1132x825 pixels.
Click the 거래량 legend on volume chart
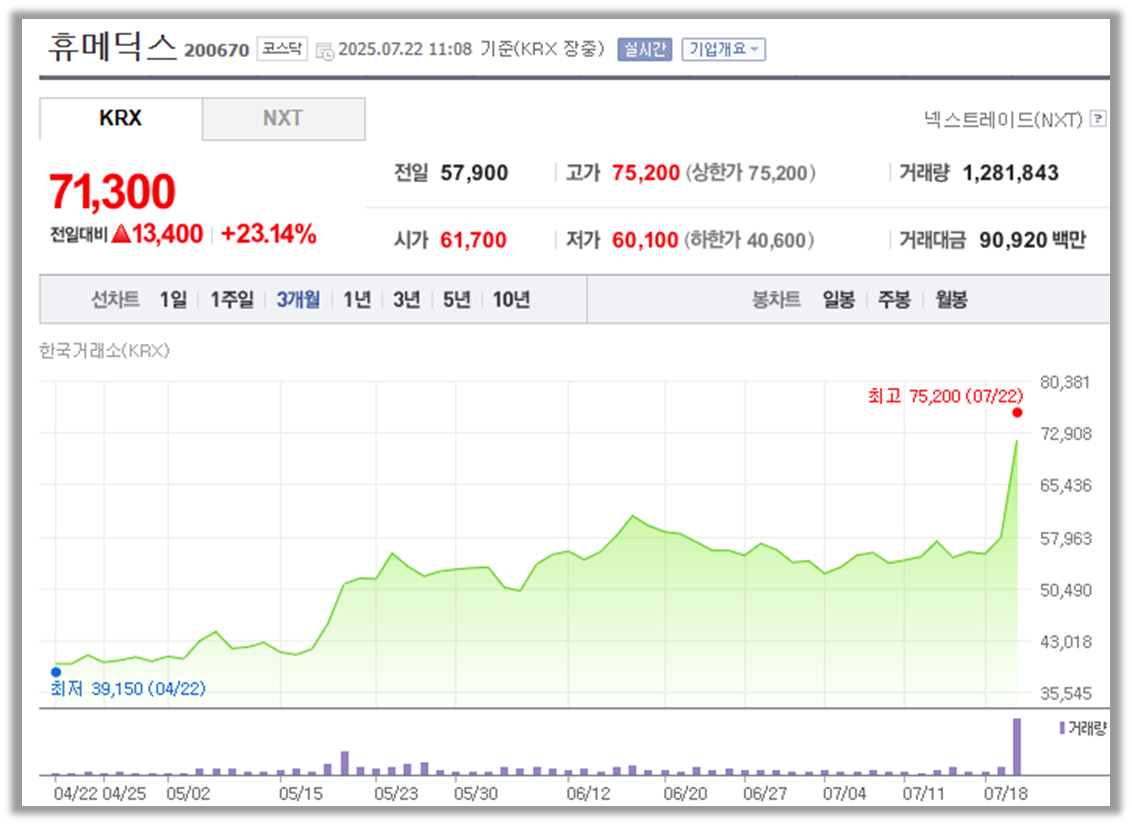[1083, 728]
